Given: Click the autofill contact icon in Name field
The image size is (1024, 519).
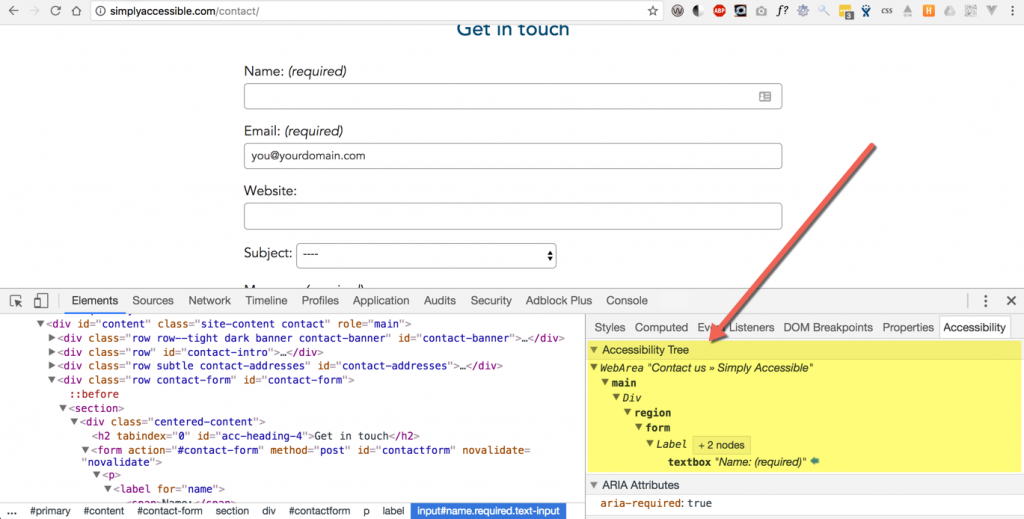Looking at the screenshot, I should pos(765,97).
